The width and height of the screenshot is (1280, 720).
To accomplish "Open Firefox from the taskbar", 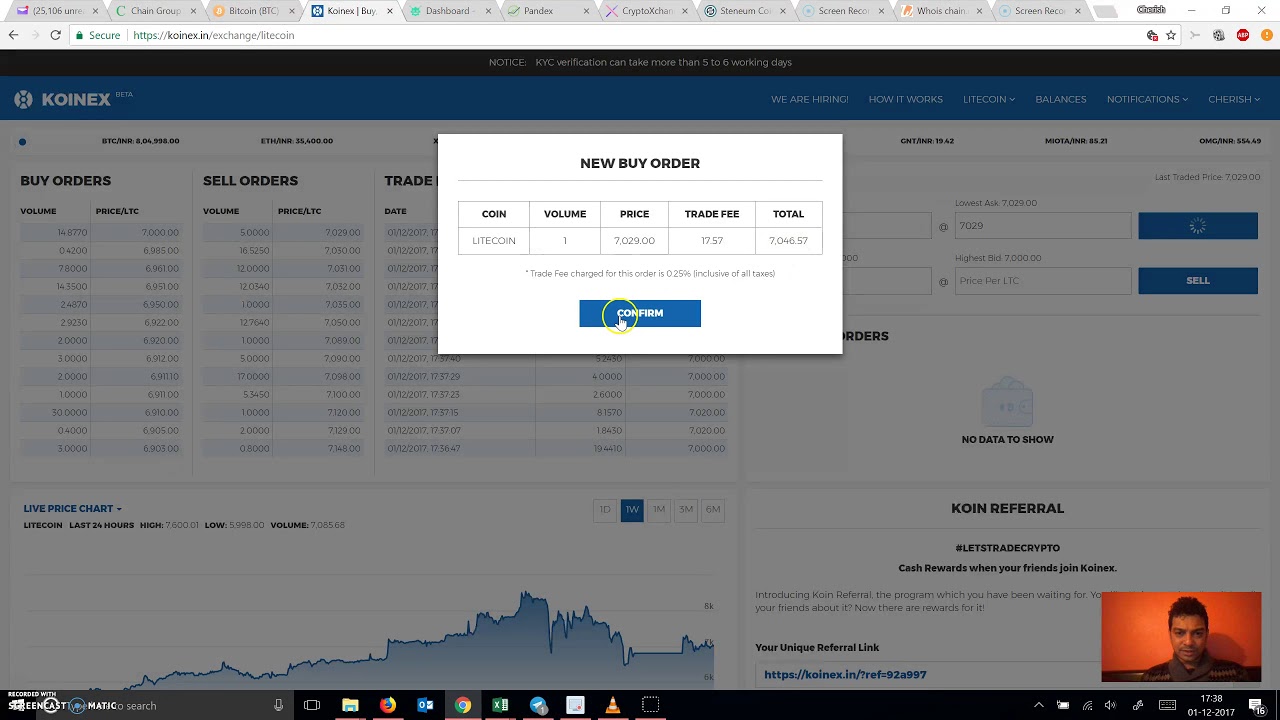I will point(388,706).
